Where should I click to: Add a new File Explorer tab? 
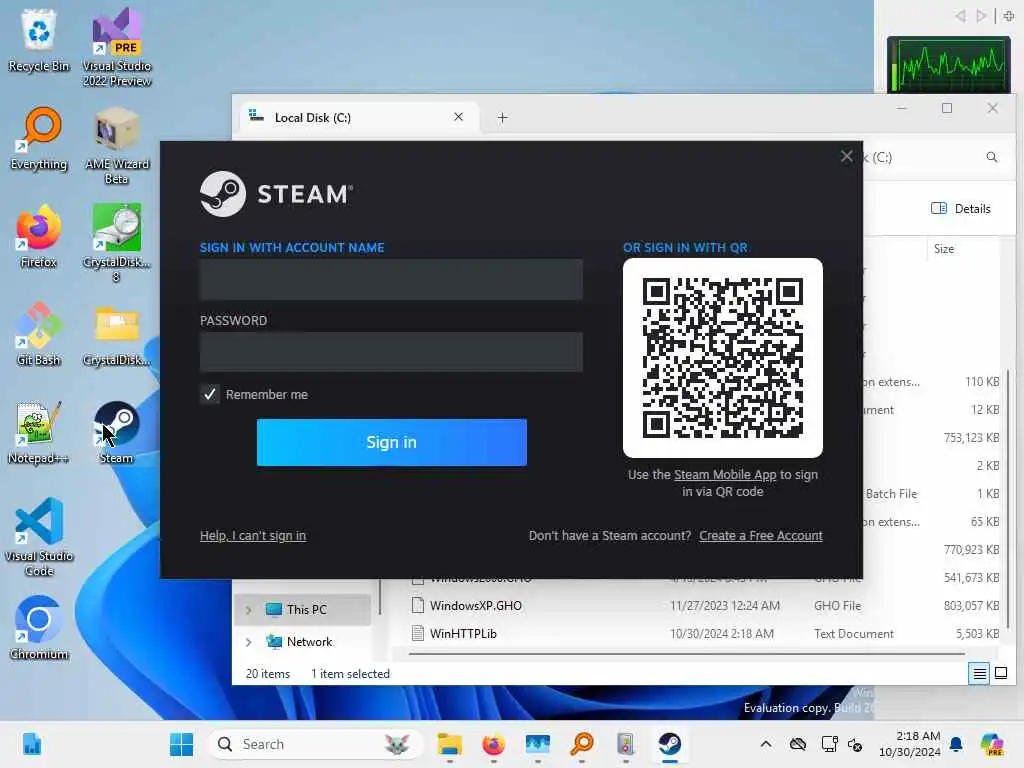(502, 118)
